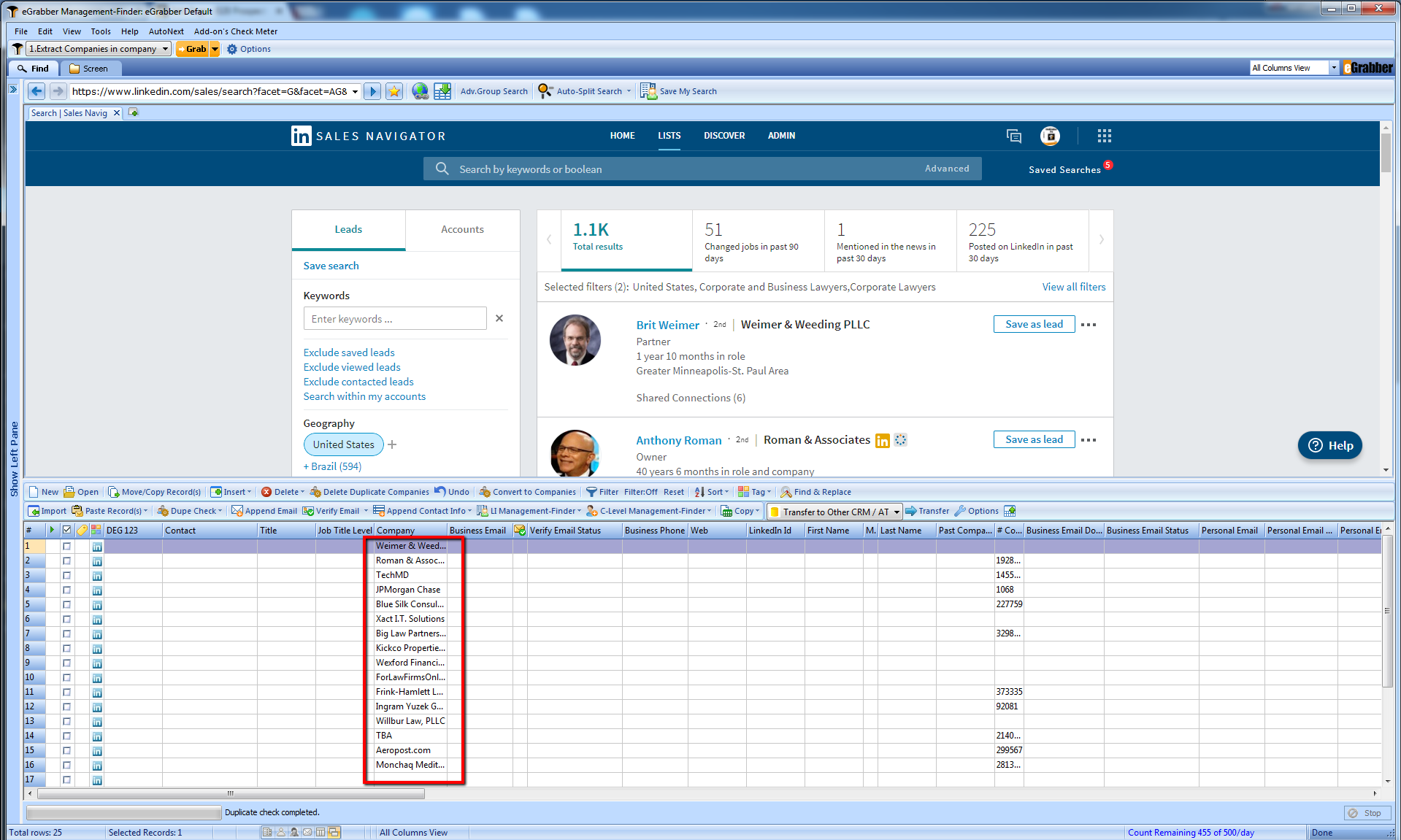This screenshot has height=840, width=1401.
Task: Click View all filters link
Action: [x=1074, y=287]
